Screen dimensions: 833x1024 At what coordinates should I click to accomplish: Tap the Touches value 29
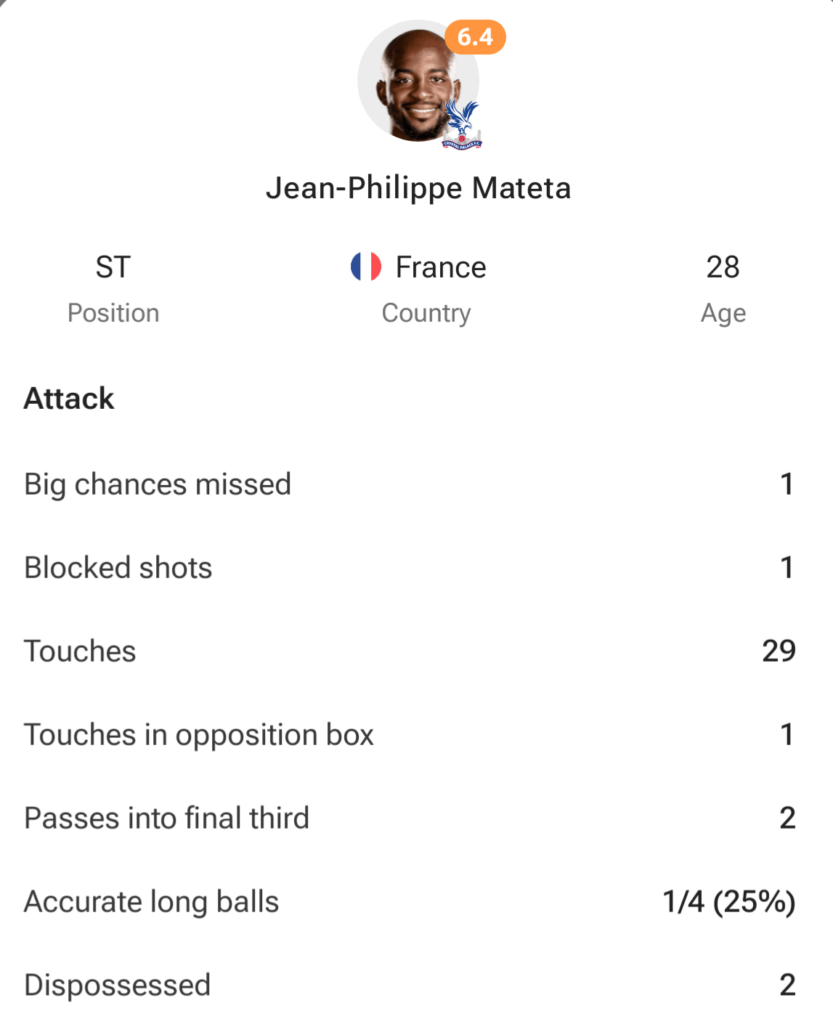click(x=778, y=651)
